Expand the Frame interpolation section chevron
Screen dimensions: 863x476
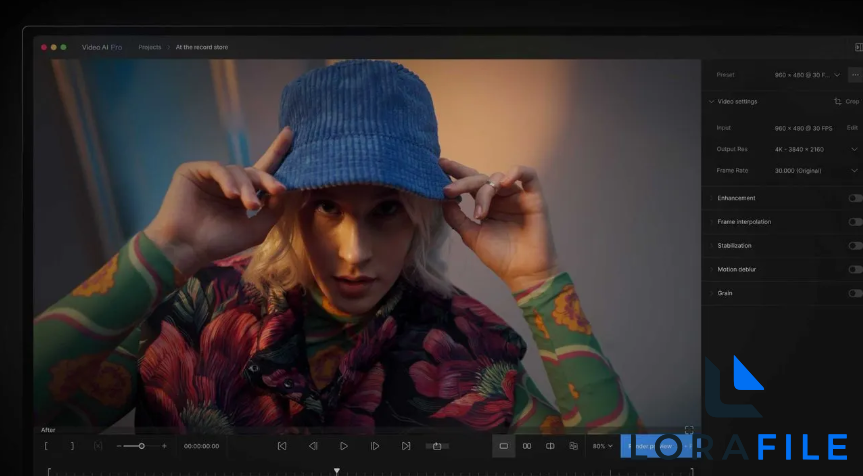[x=711, y=222]
